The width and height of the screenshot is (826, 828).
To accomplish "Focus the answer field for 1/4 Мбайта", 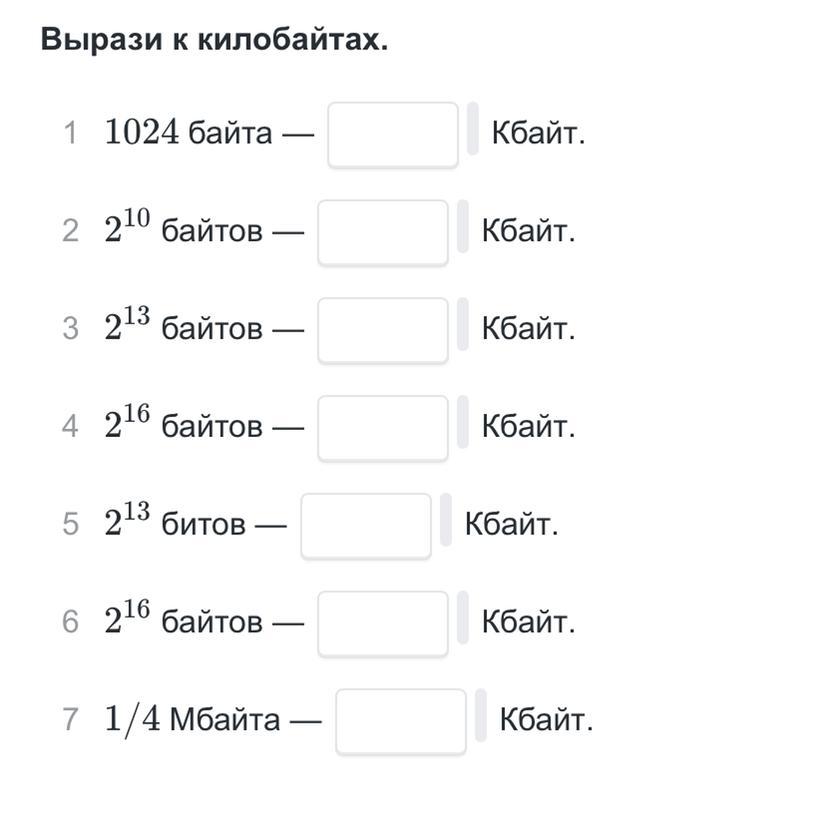I will point(400,720).
